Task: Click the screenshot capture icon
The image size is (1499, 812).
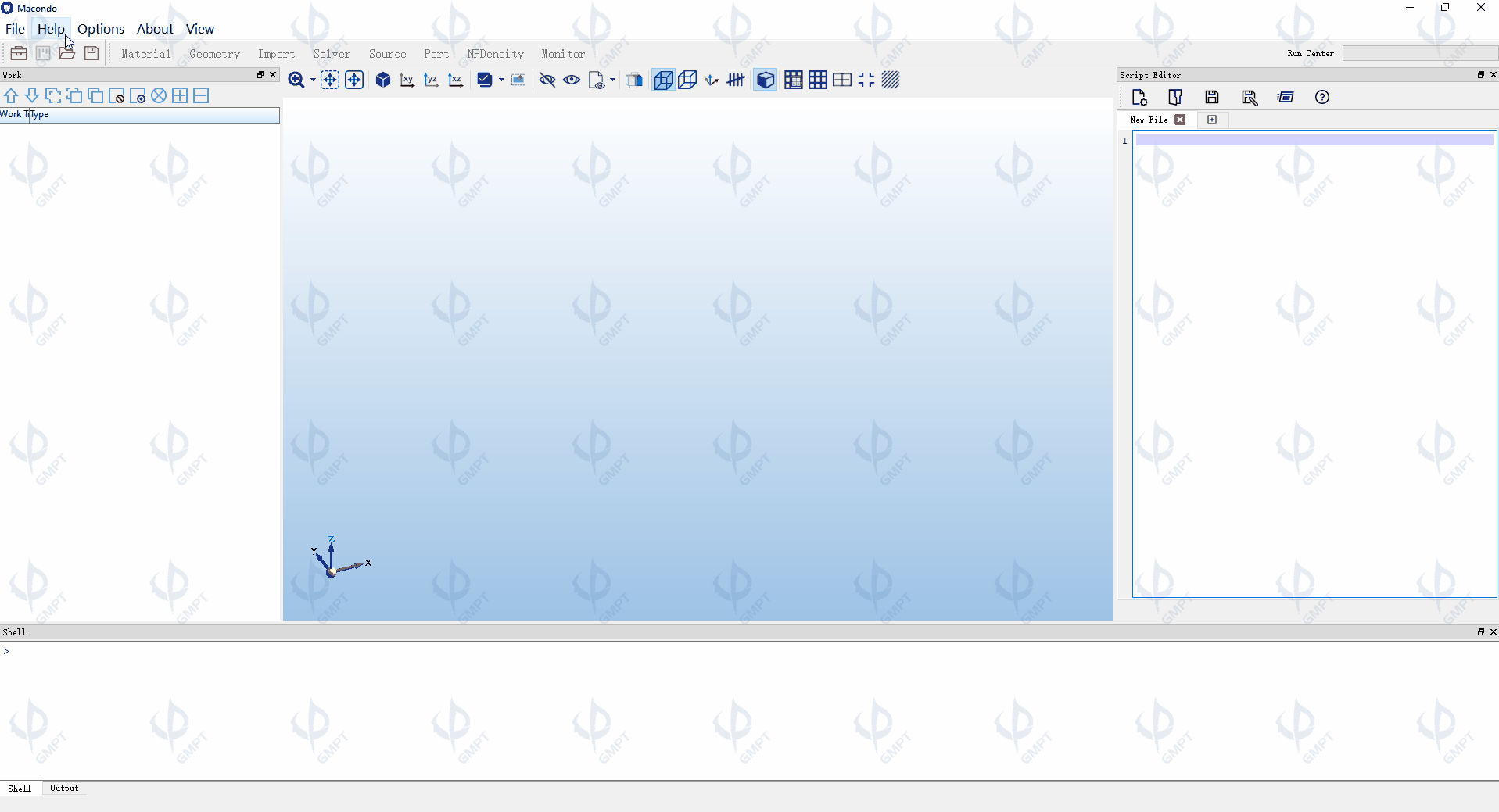Action: pos(518,80)
